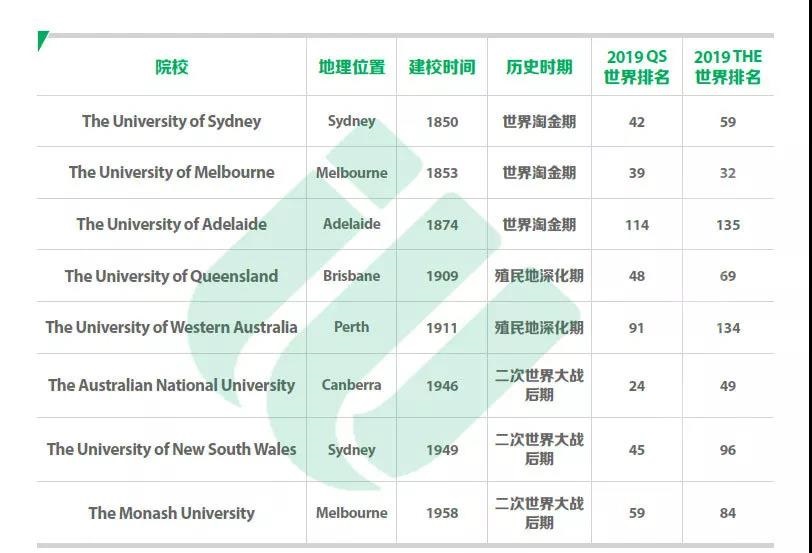Viewport: 812px width, 553px height.
Task: Click founding year 1909
Action: click(x=442, y=276)
